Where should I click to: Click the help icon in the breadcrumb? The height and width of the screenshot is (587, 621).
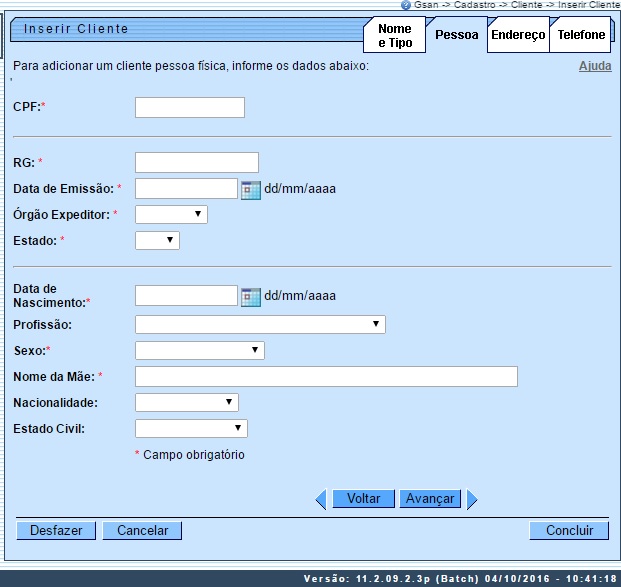click(x=406, y=5)
